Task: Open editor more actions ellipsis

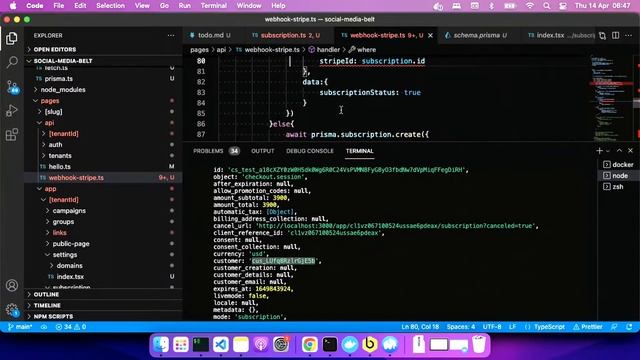Action: tap(629, 36)
